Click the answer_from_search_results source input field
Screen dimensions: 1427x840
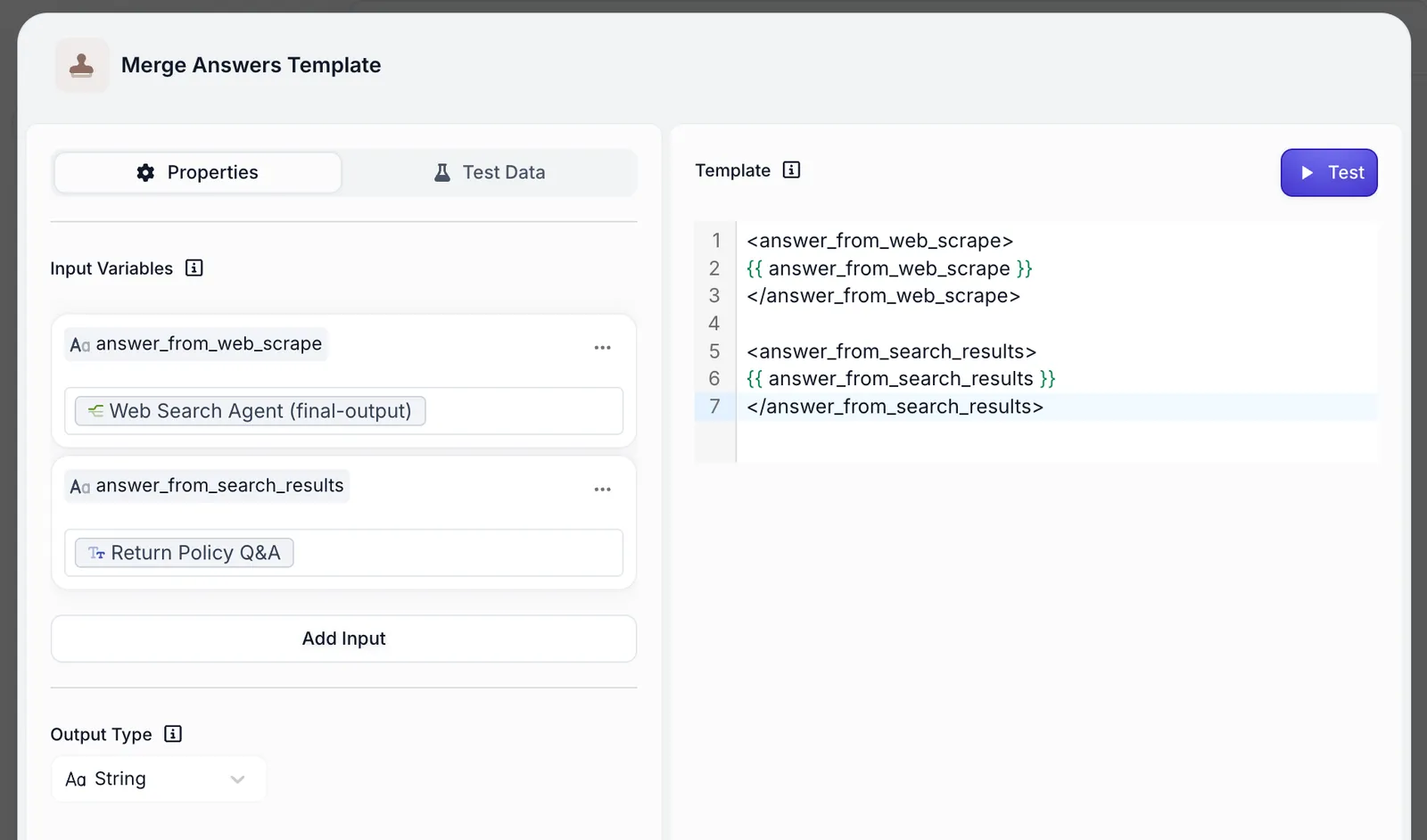(x=343, y=553)
